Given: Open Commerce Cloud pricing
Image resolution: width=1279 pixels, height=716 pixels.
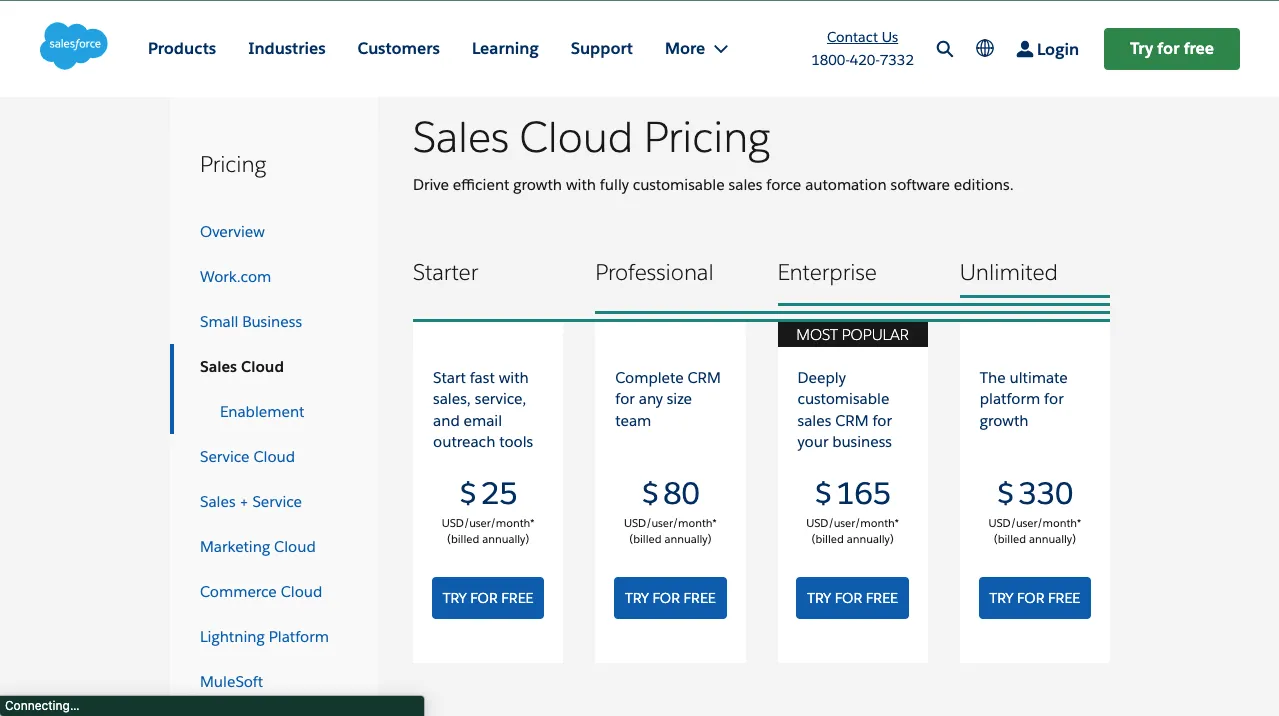Looking at the screenshot, I should pyautogui.click(x=261, y=592).
